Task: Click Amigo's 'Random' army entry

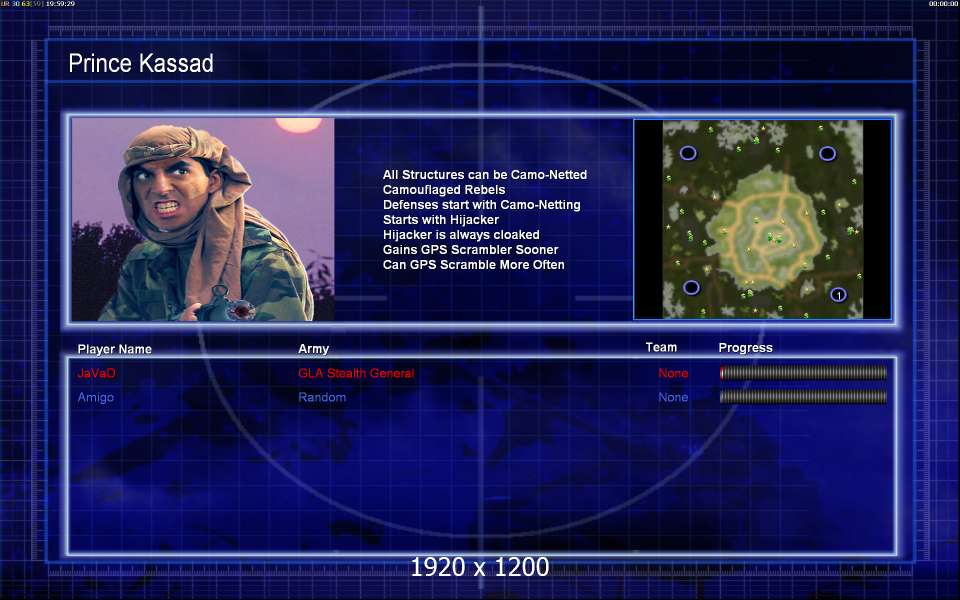Action: [x=322, y=397]
